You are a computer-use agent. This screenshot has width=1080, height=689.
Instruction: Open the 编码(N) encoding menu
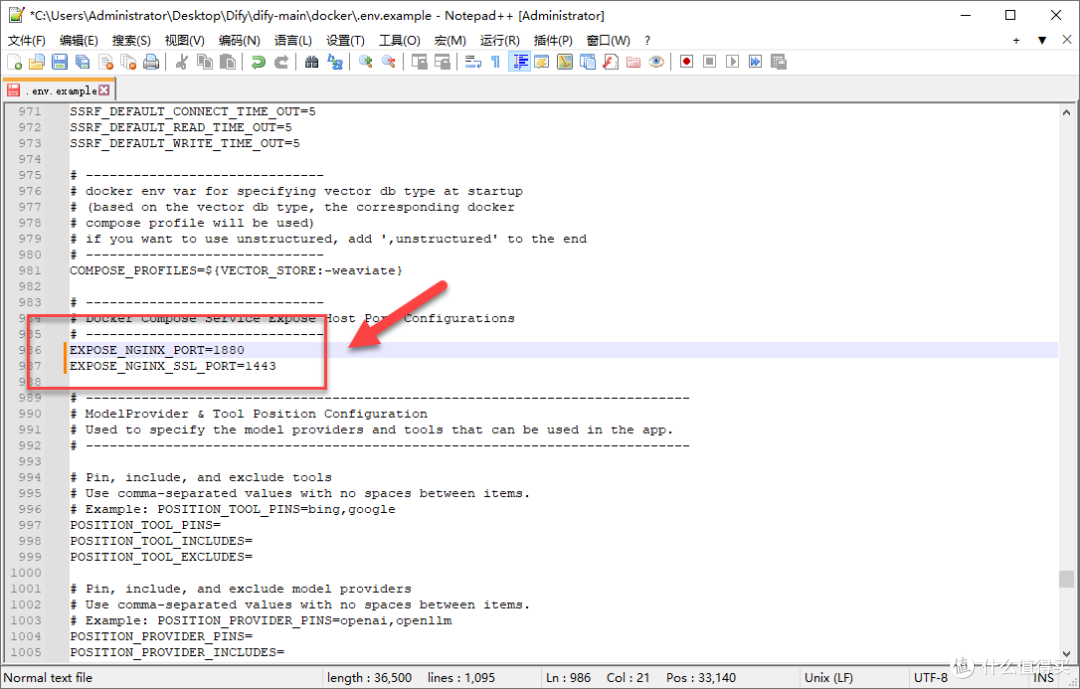pos(239,41)
